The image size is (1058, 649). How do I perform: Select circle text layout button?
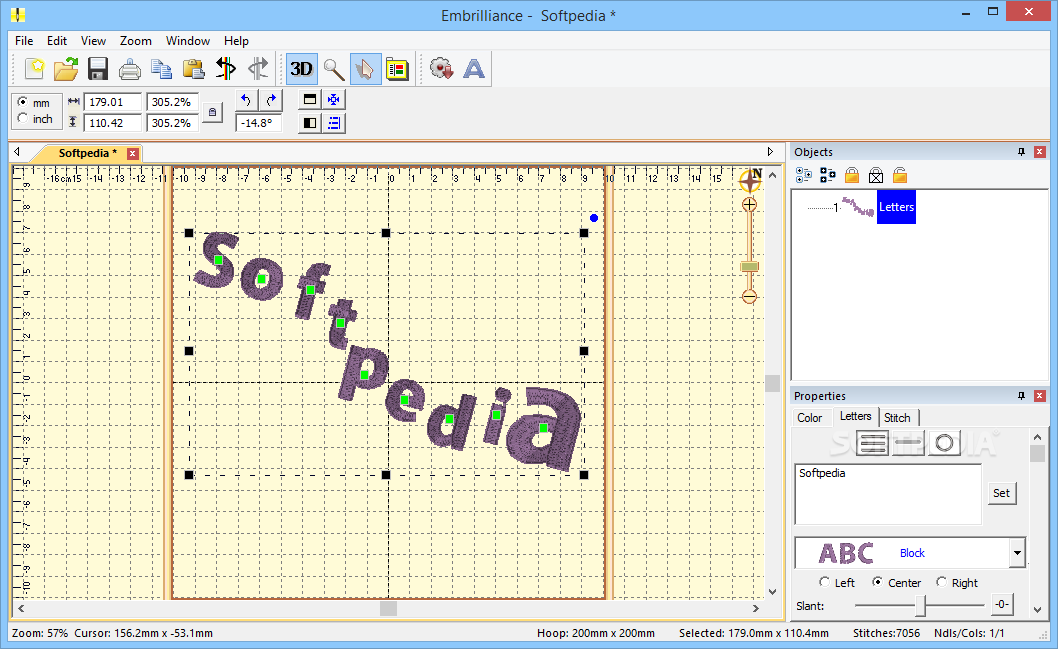tap(944, 443)
